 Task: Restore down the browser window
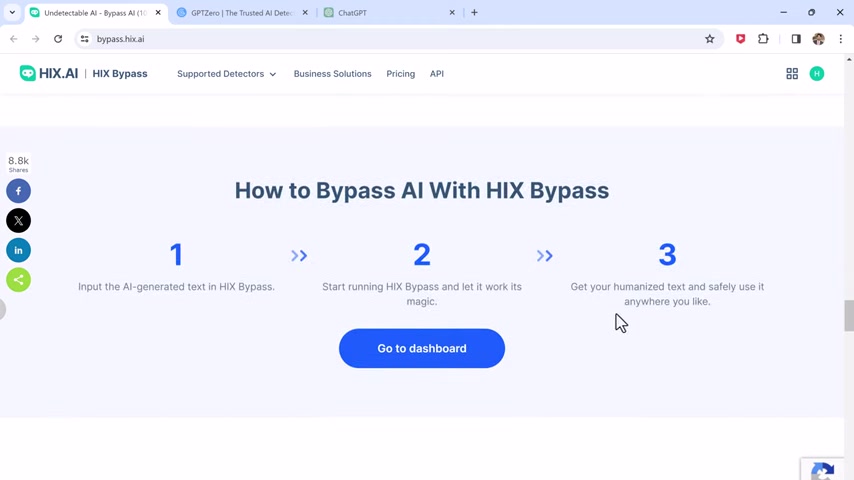[812, 13]
